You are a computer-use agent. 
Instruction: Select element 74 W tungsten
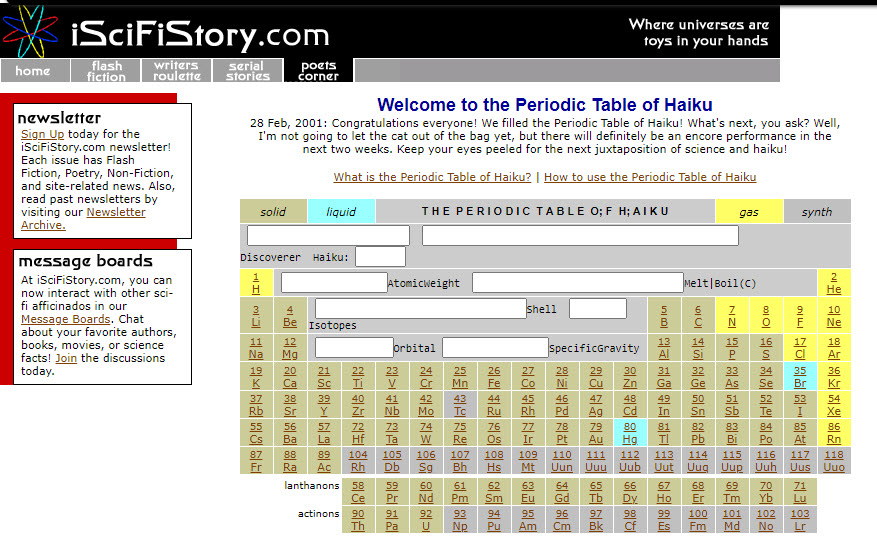tap(426, 432)
